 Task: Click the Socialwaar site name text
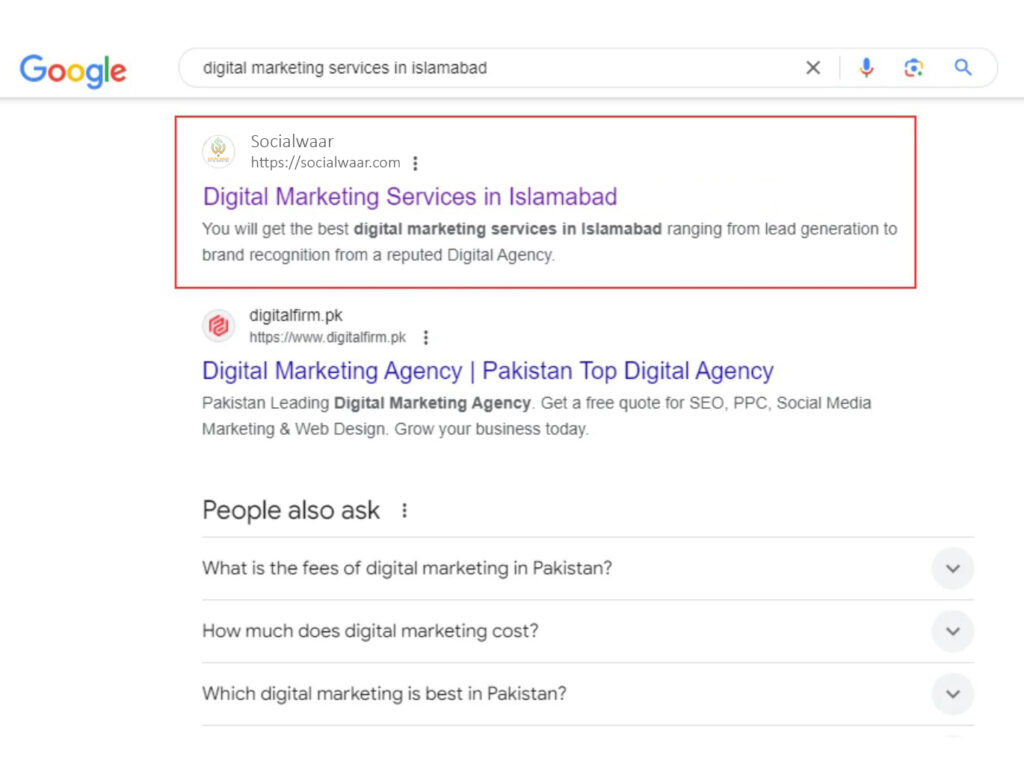click(x=291, y=141)
